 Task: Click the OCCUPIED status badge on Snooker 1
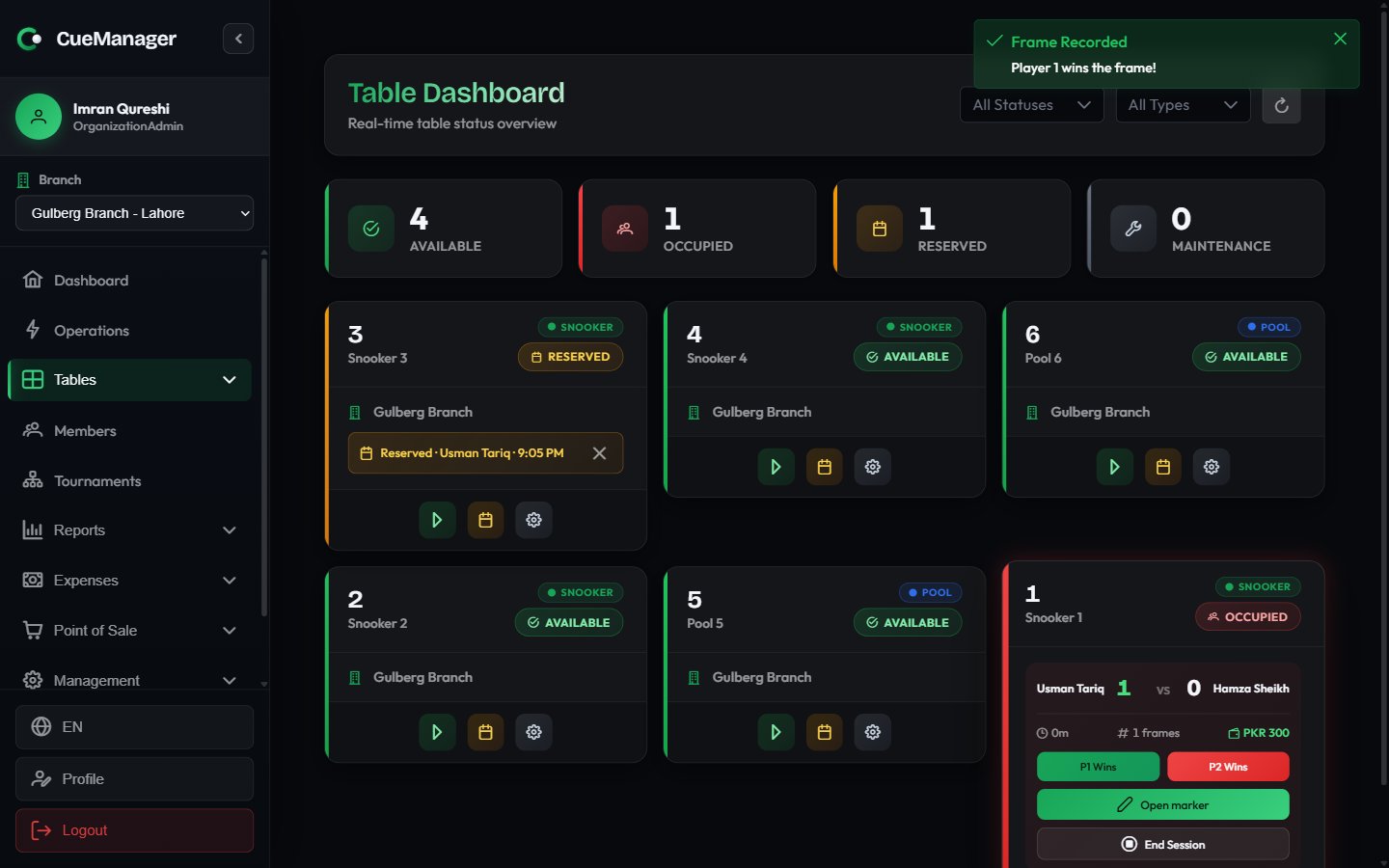click(x=1247, y=617)
